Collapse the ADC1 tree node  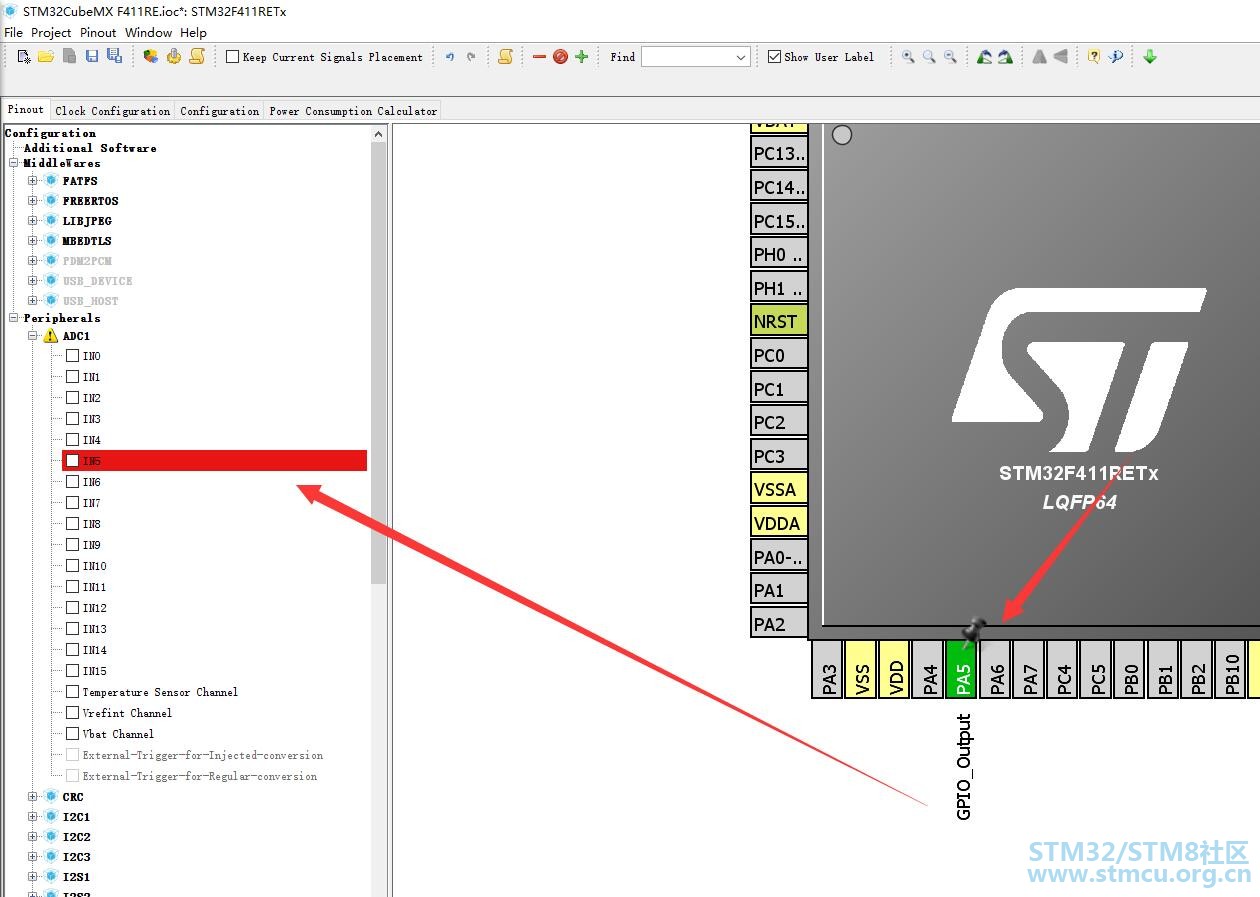[x=33, y=336]
